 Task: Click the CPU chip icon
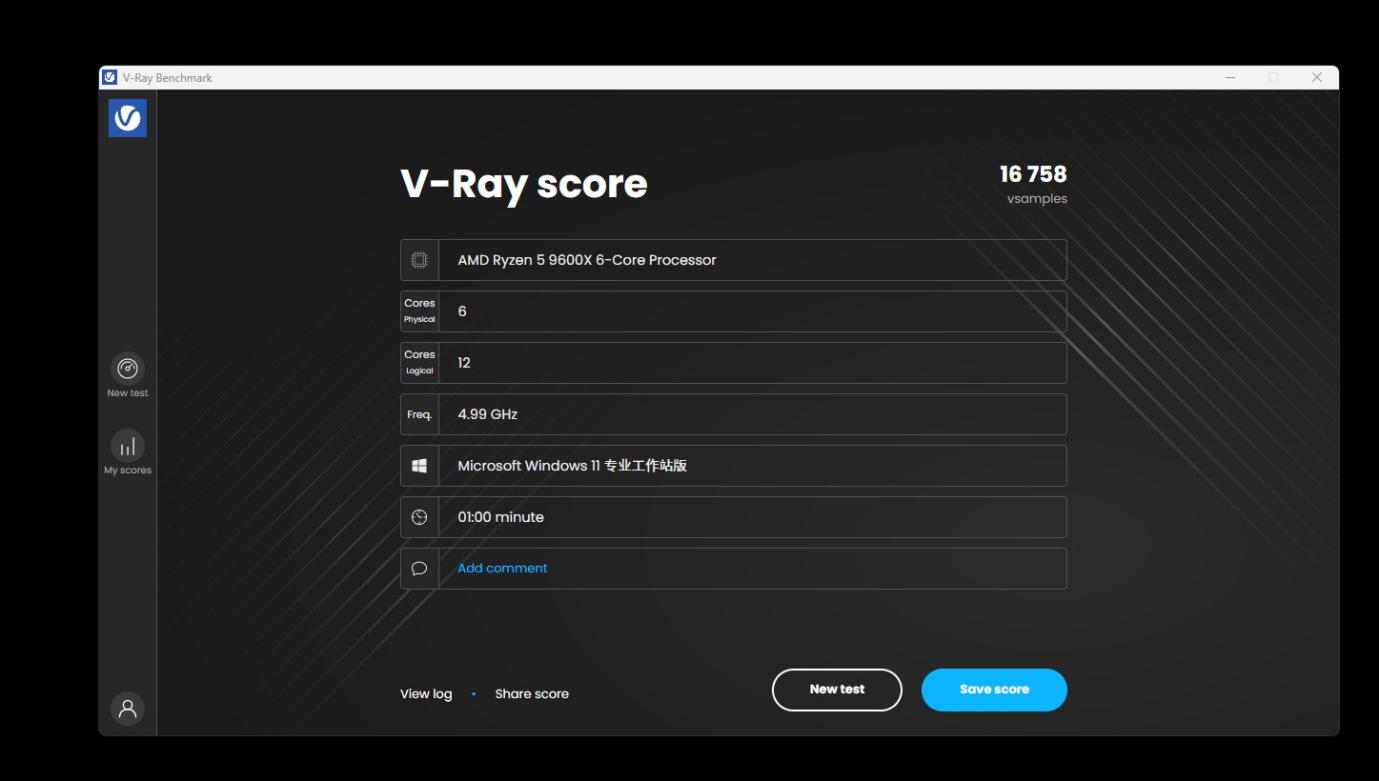pyautogui.click(x=419, y=260)
